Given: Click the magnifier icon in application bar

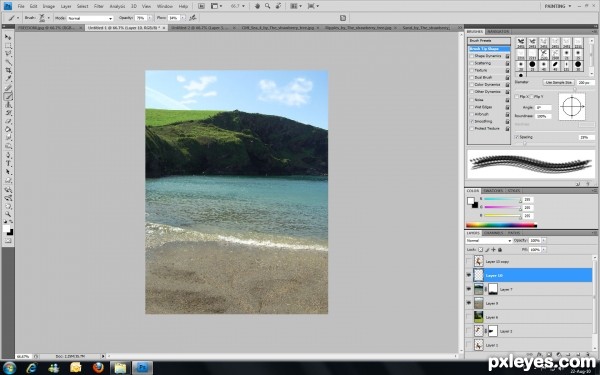Looking at the screenshot, I should [267, 6].
